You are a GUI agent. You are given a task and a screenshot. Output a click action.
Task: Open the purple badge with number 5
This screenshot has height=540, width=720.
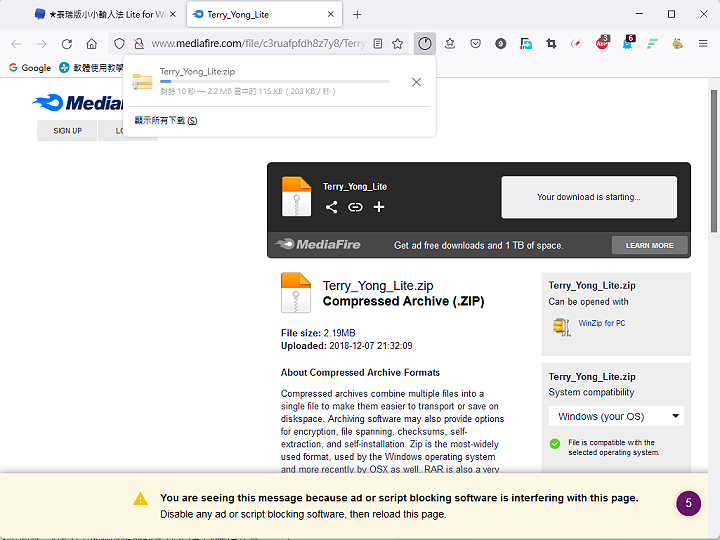688,503
